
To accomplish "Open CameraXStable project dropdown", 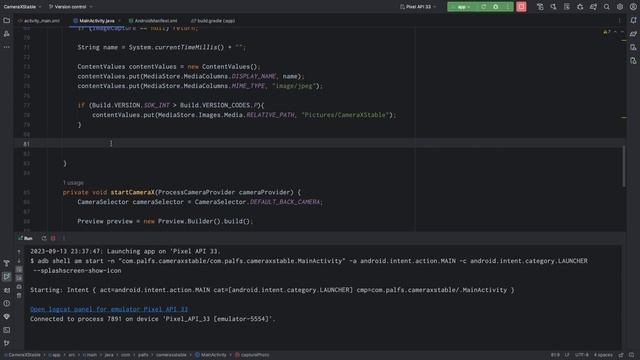I will click(x=22, y=7).
